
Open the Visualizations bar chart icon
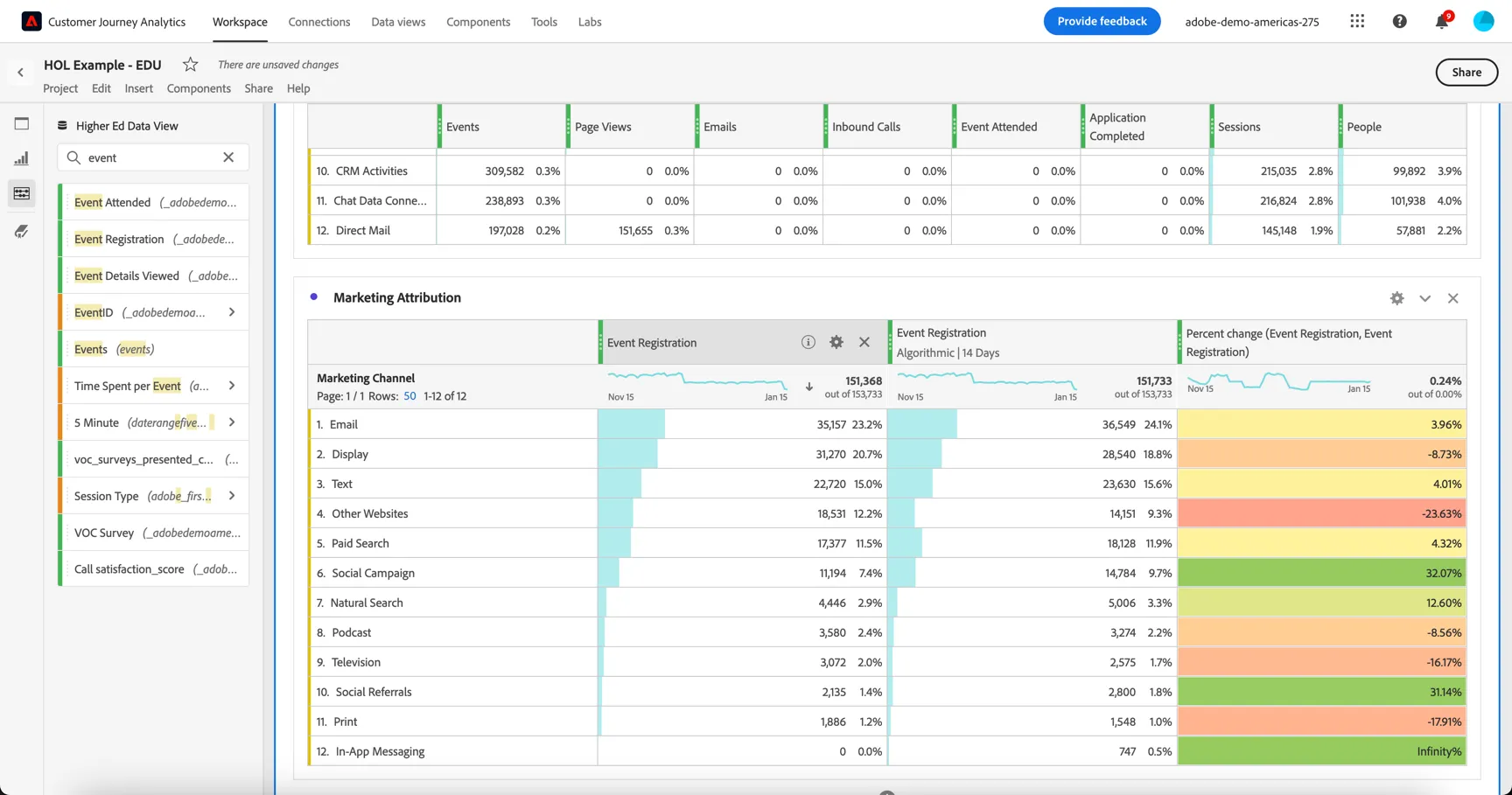22,158
